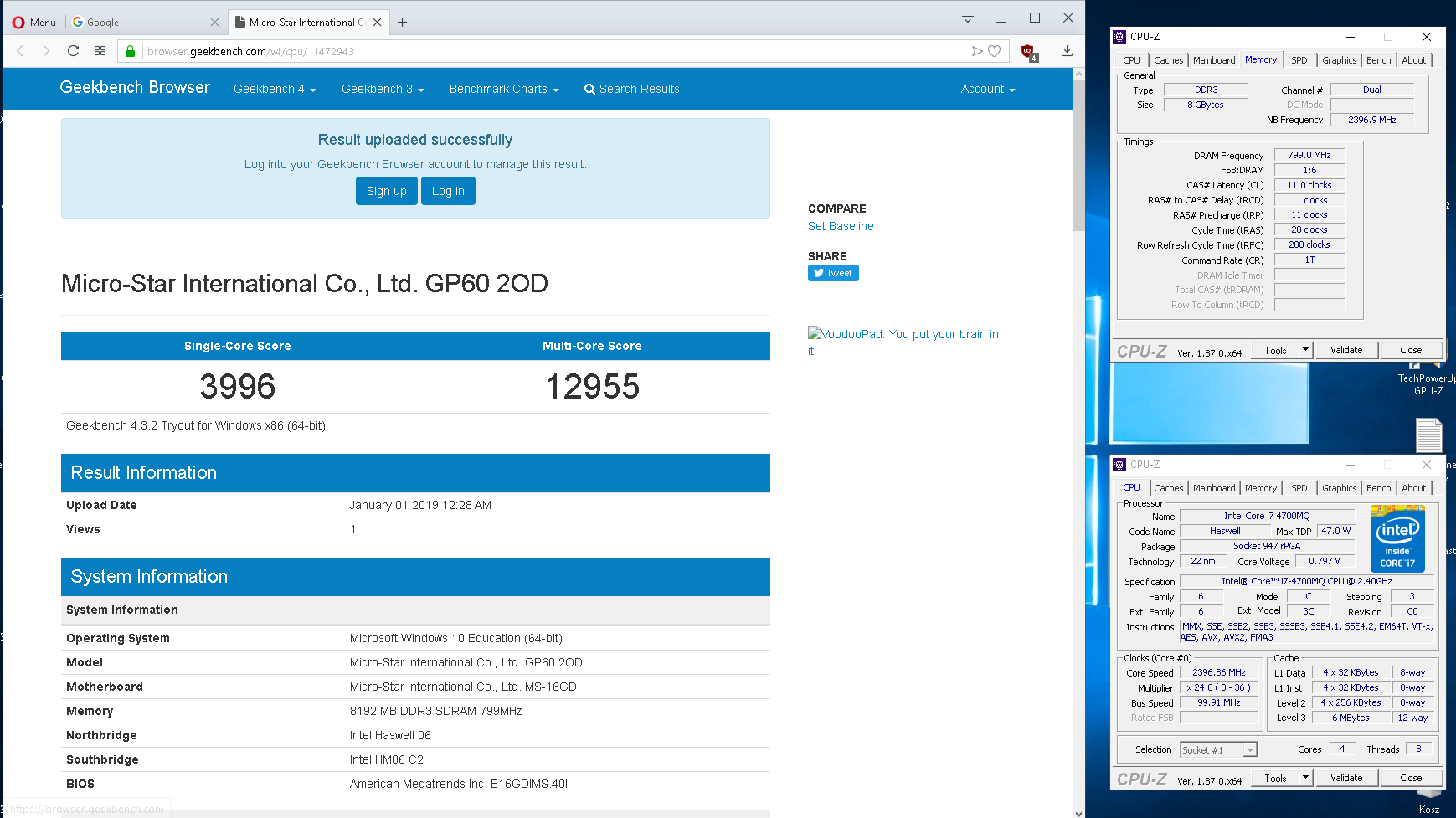
Task: Expand the Account dropdown menu
Action: (x=988, y=89)
